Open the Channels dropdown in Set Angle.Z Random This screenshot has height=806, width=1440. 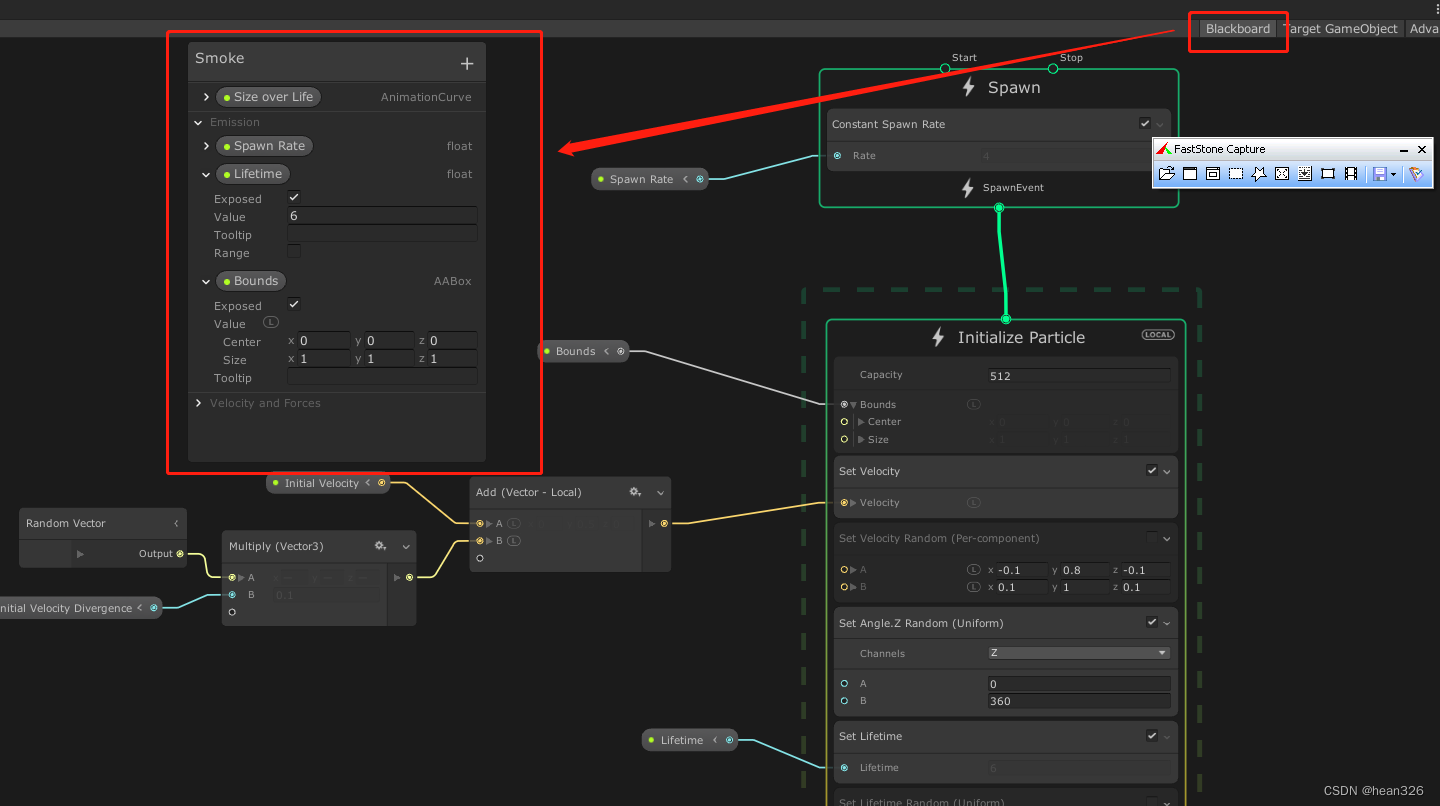[1078, 653]
